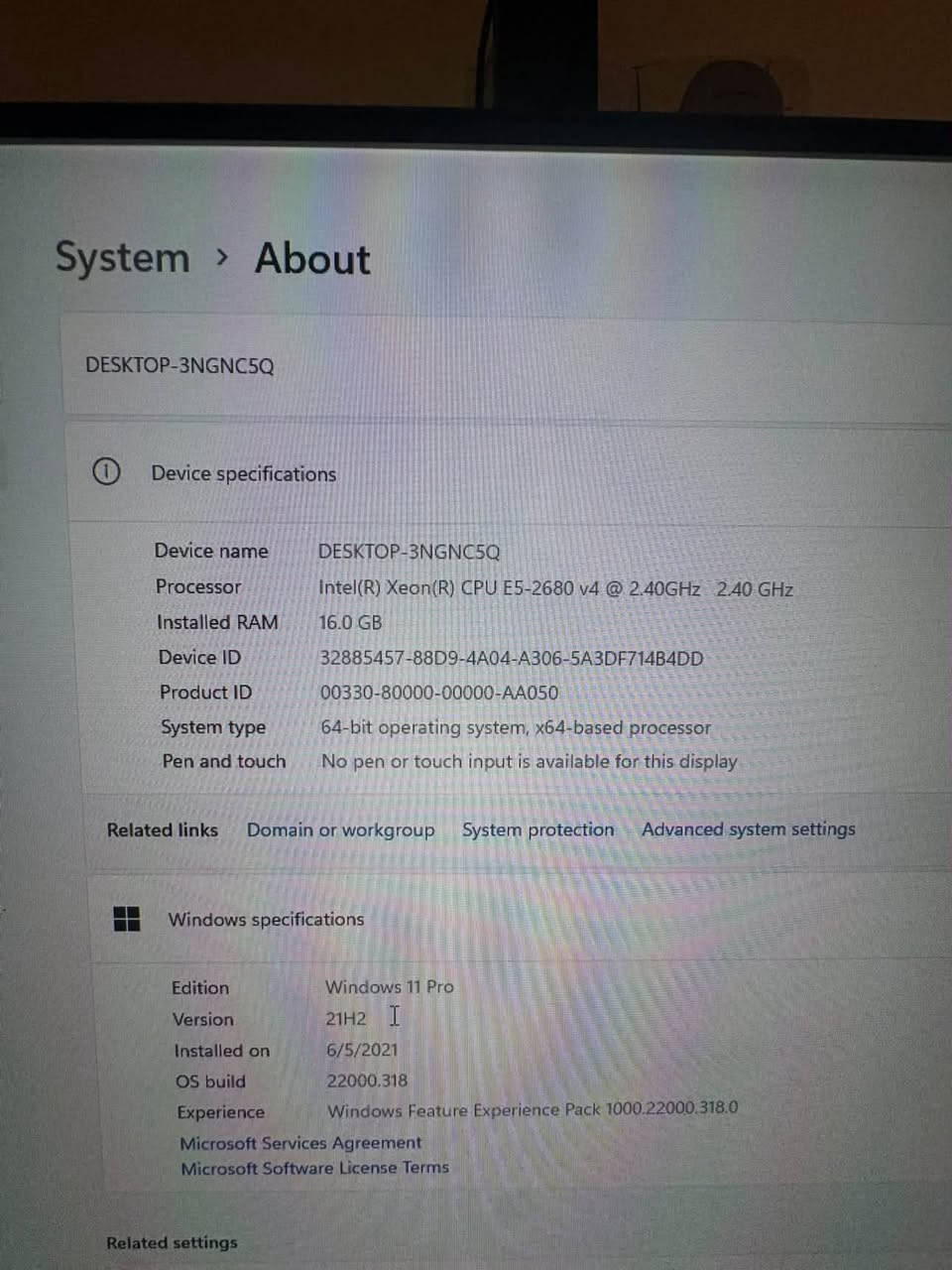
Task: Select the Processor value Intel Xeon E5-2680
Action: [555, 588]
